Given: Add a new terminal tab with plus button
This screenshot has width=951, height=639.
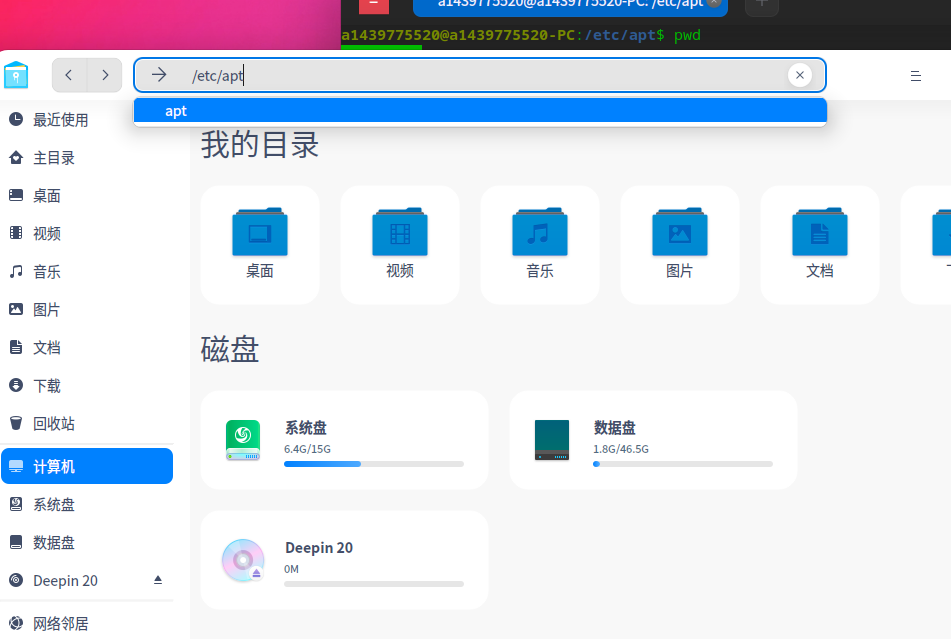Looking at the screenshot, I should (x=762, y=5).
